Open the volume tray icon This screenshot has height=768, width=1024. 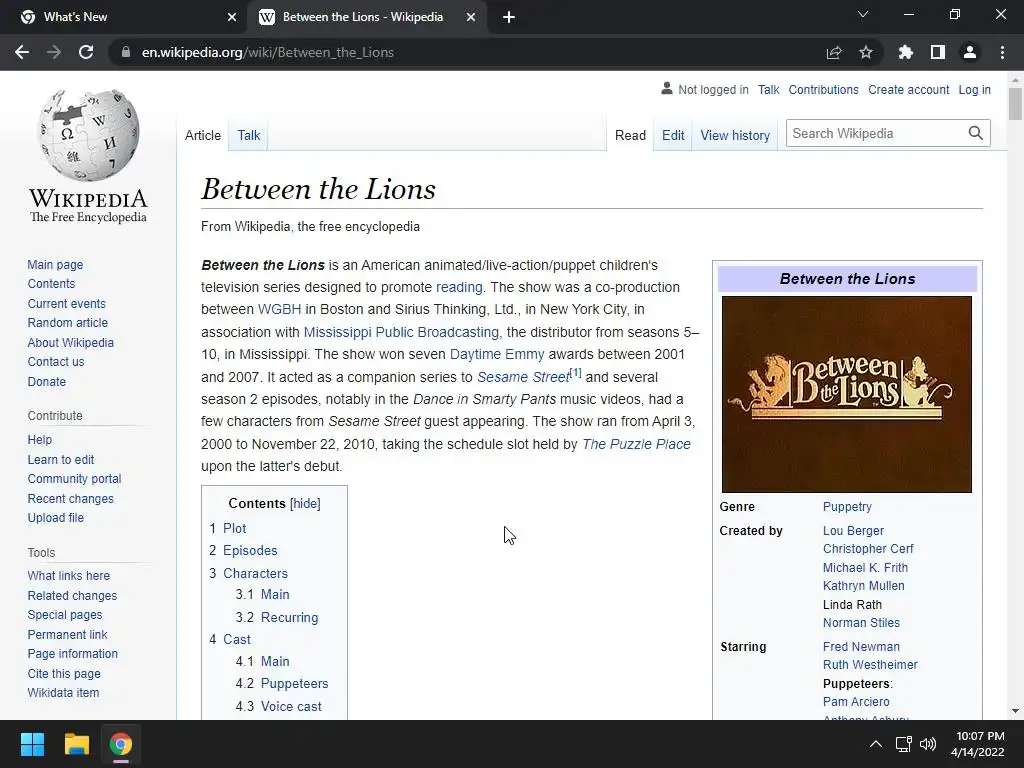pyautogui.click(x=927, y=744)
